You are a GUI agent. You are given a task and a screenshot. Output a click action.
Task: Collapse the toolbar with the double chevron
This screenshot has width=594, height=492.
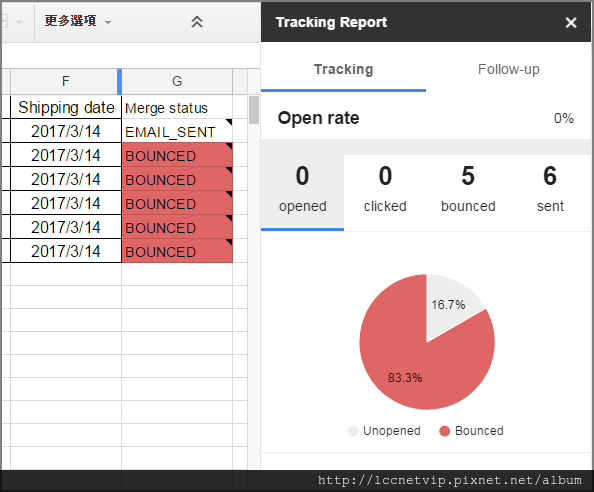pyautogui.click(x=197, y=22)
